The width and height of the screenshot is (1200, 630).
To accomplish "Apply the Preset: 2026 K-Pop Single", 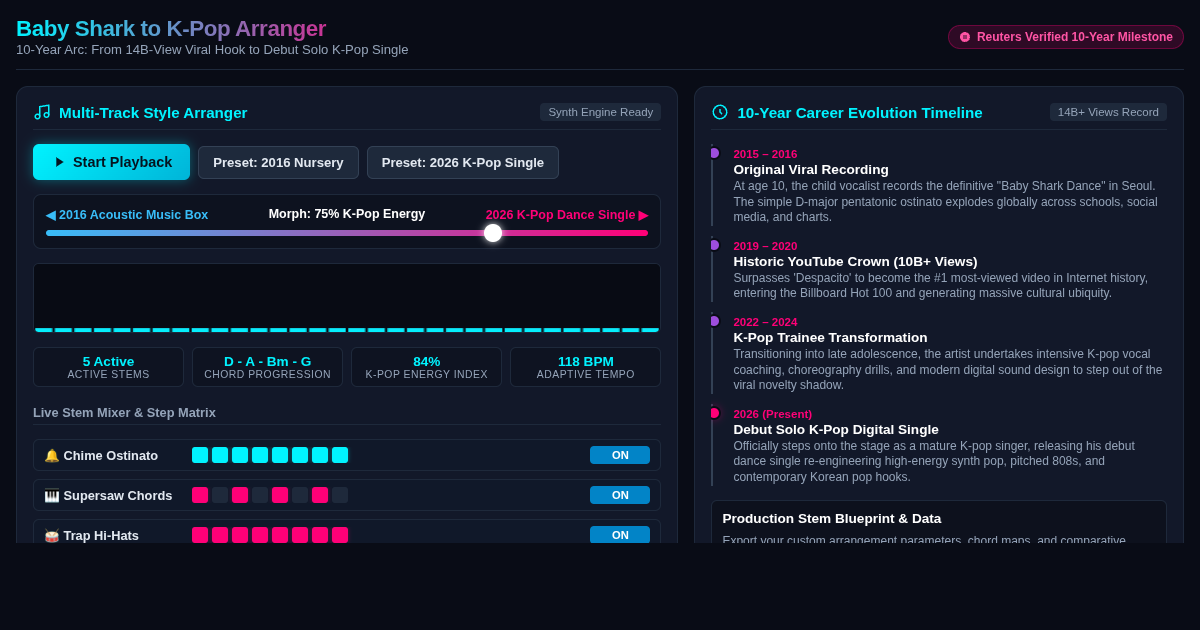I will click(463, 162).
